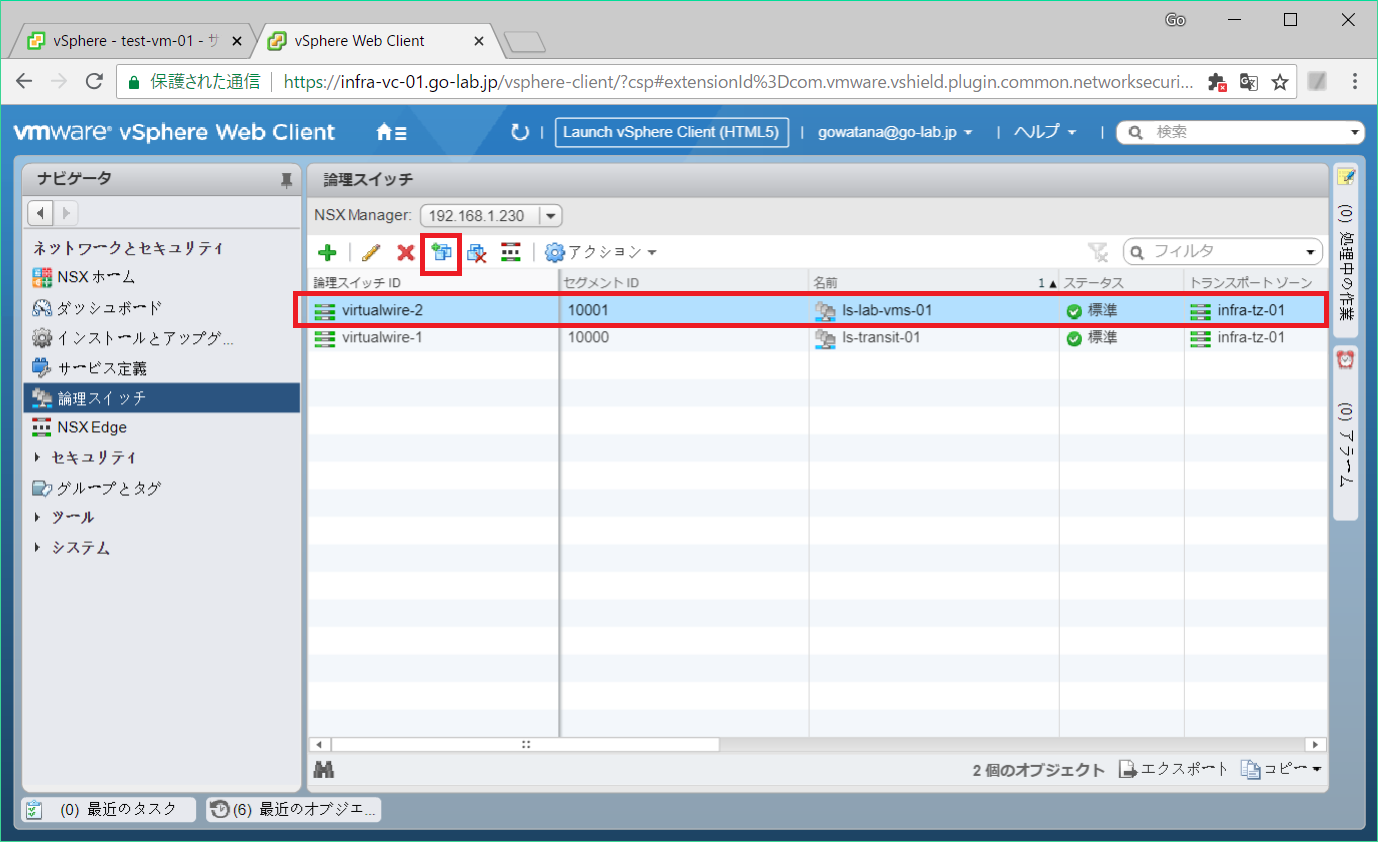Image resolution: width=1378 pixels, height=842 pixels.
Task: Select the virtualwire-2 row
Action: 817,310
